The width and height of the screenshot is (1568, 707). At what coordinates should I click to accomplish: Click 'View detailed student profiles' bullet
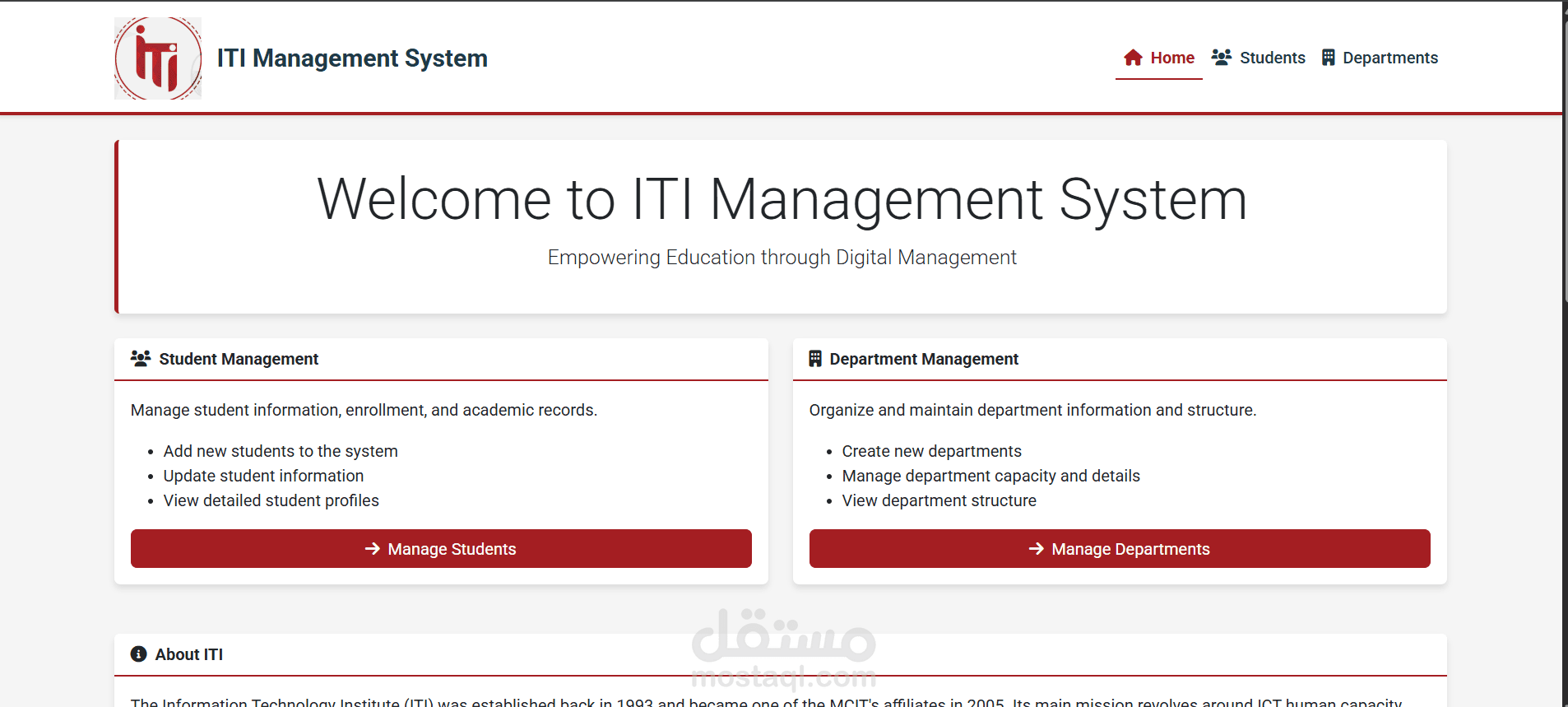tap(271, 500)
